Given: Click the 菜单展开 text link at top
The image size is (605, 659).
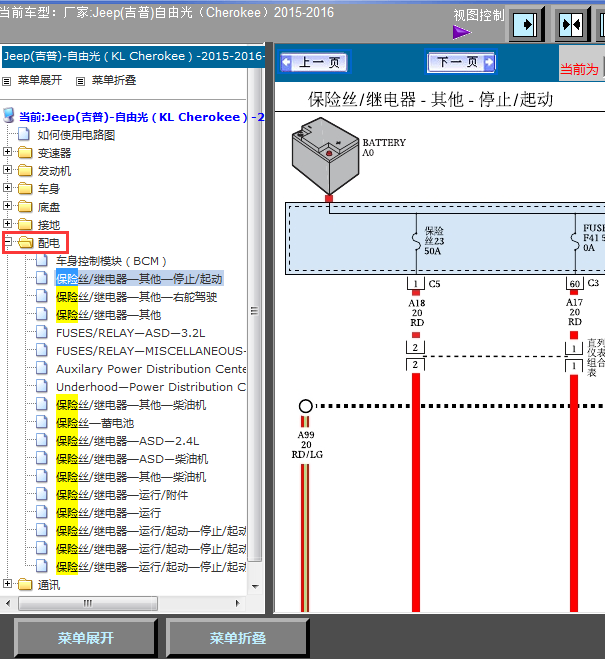Looking at the screenshot, I should 40,80.
